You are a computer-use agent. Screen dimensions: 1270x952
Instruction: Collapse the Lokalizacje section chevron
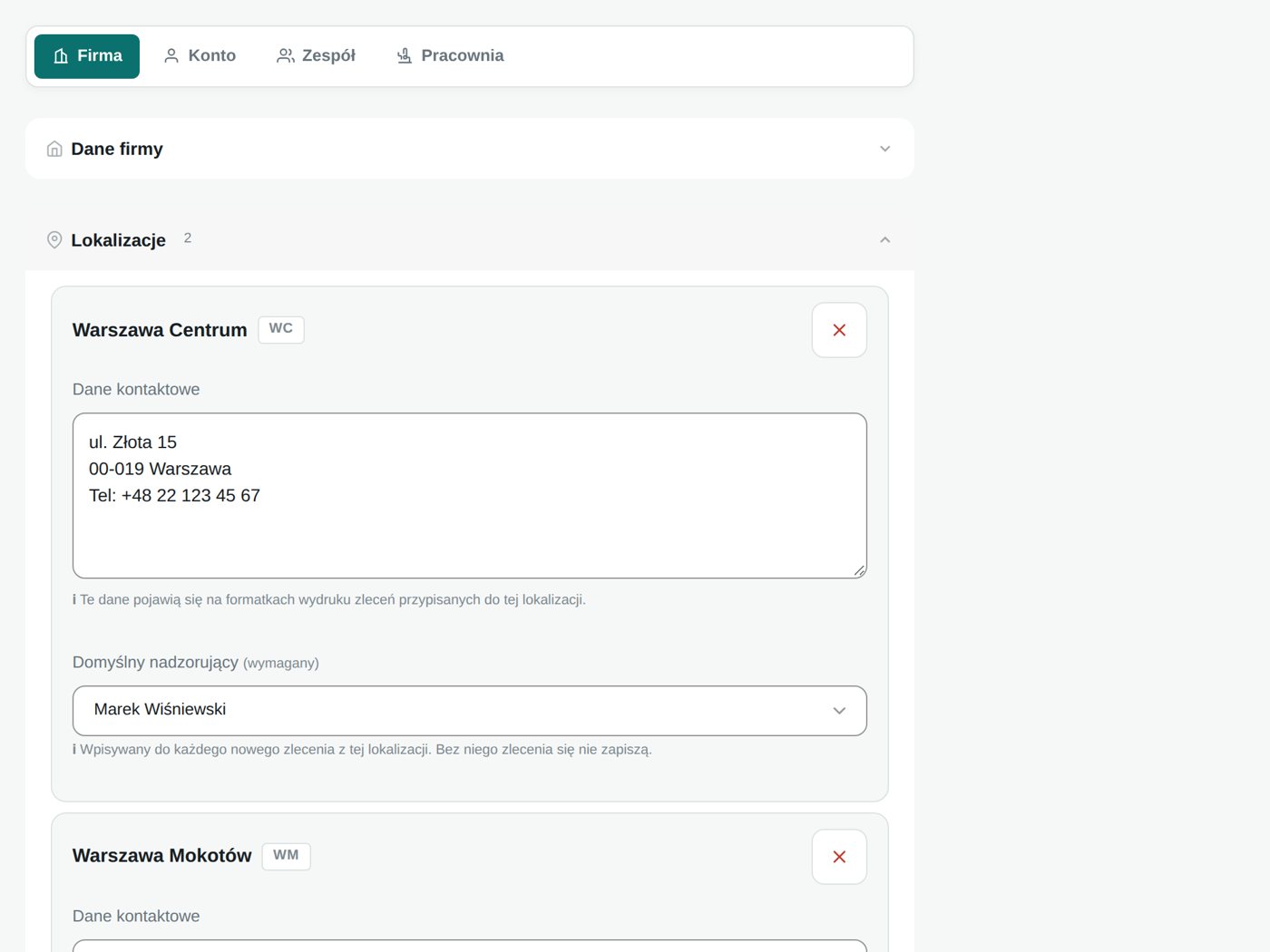885,240
